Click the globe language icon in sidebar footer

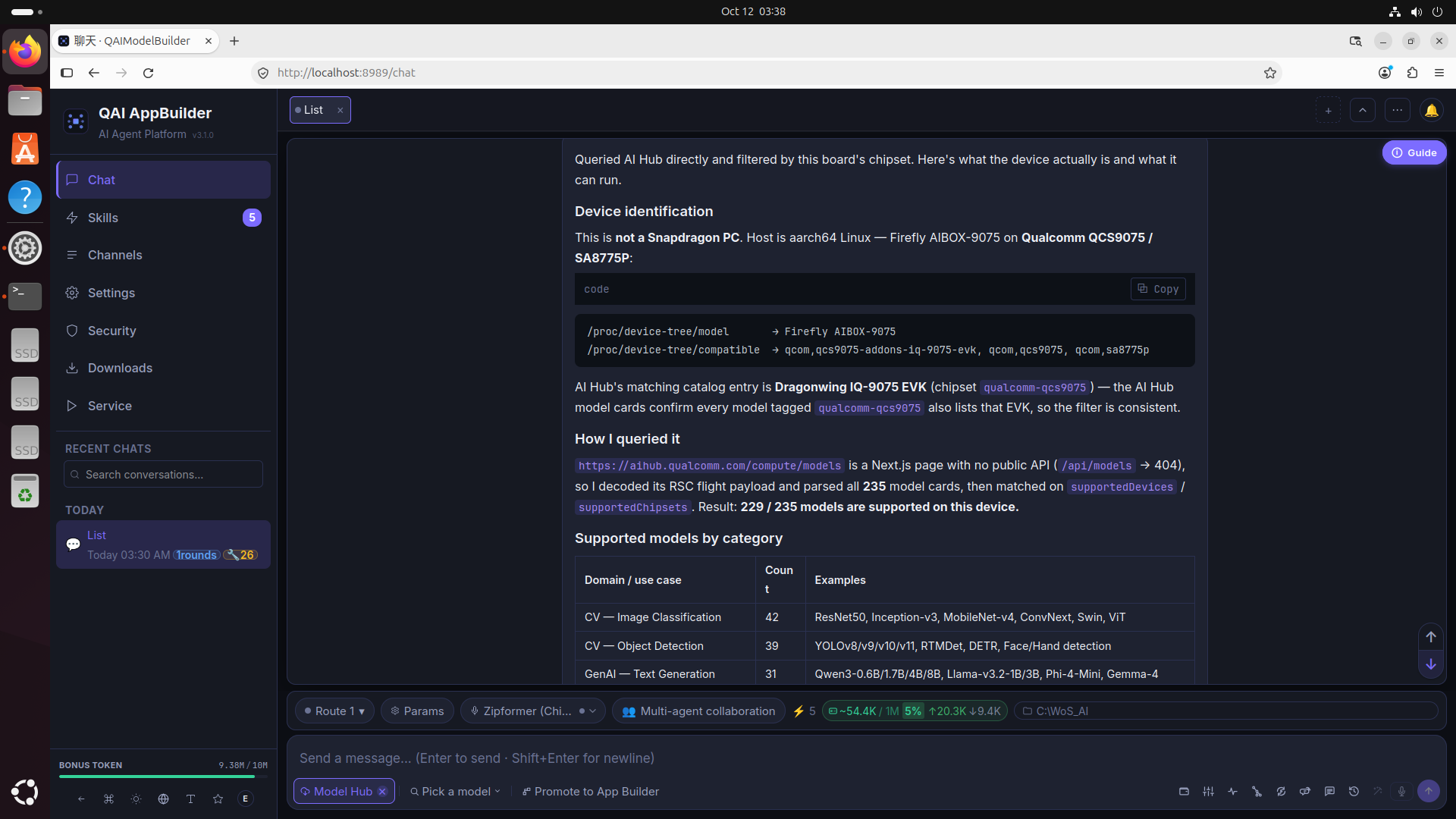click(x=163, y=799)
